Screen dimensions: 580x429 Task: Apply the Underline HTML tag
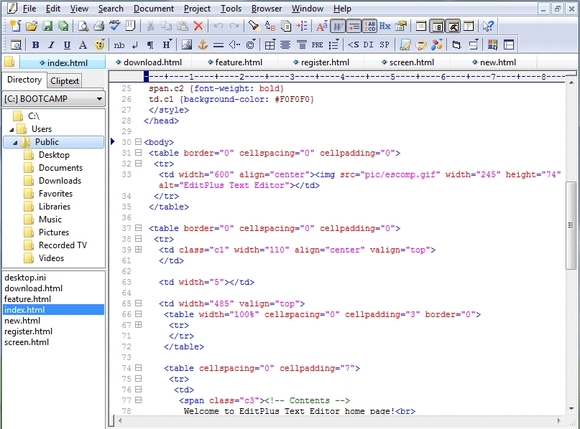(x=67, y=45)
